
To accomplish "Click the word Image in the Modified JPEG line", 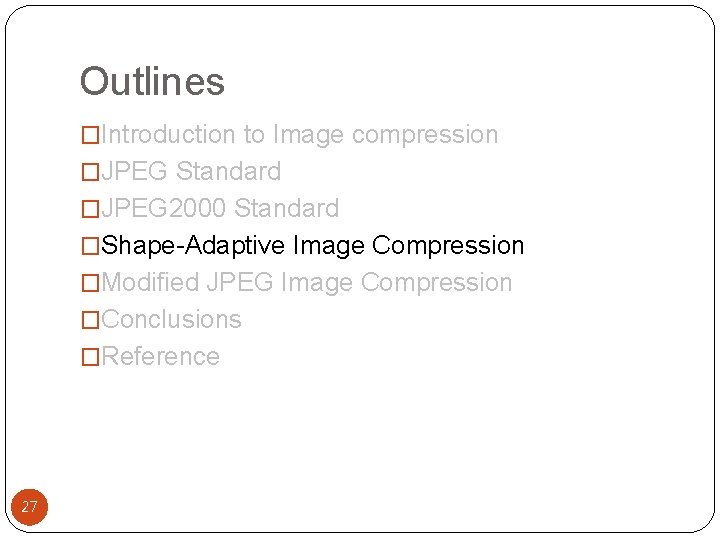I will point(317,283).
